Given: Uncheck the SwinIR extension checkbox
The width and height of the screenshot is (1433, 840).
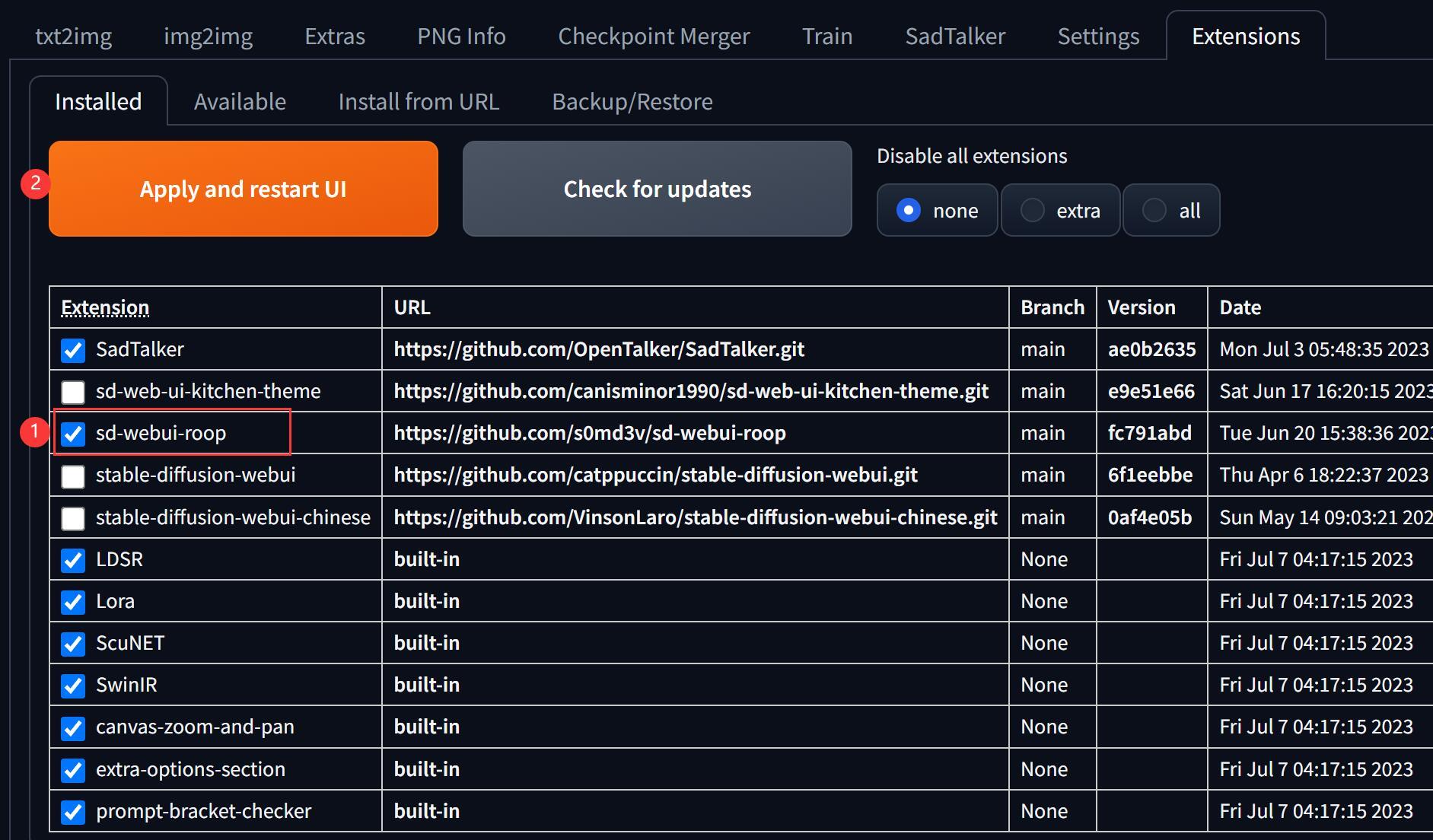Looking at the screenshot, I should pos(73,686).
